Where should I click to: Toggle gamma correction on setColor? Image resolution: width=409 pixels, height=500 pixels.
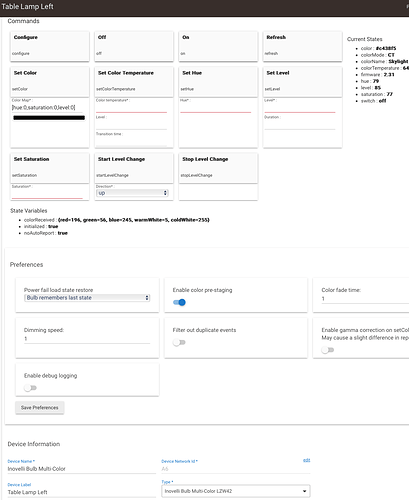328,350
